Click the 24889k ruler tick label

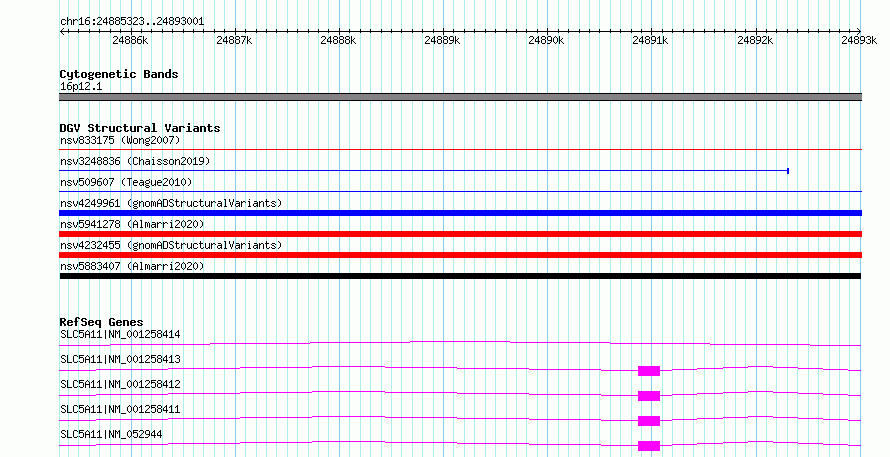pos(443,40)
